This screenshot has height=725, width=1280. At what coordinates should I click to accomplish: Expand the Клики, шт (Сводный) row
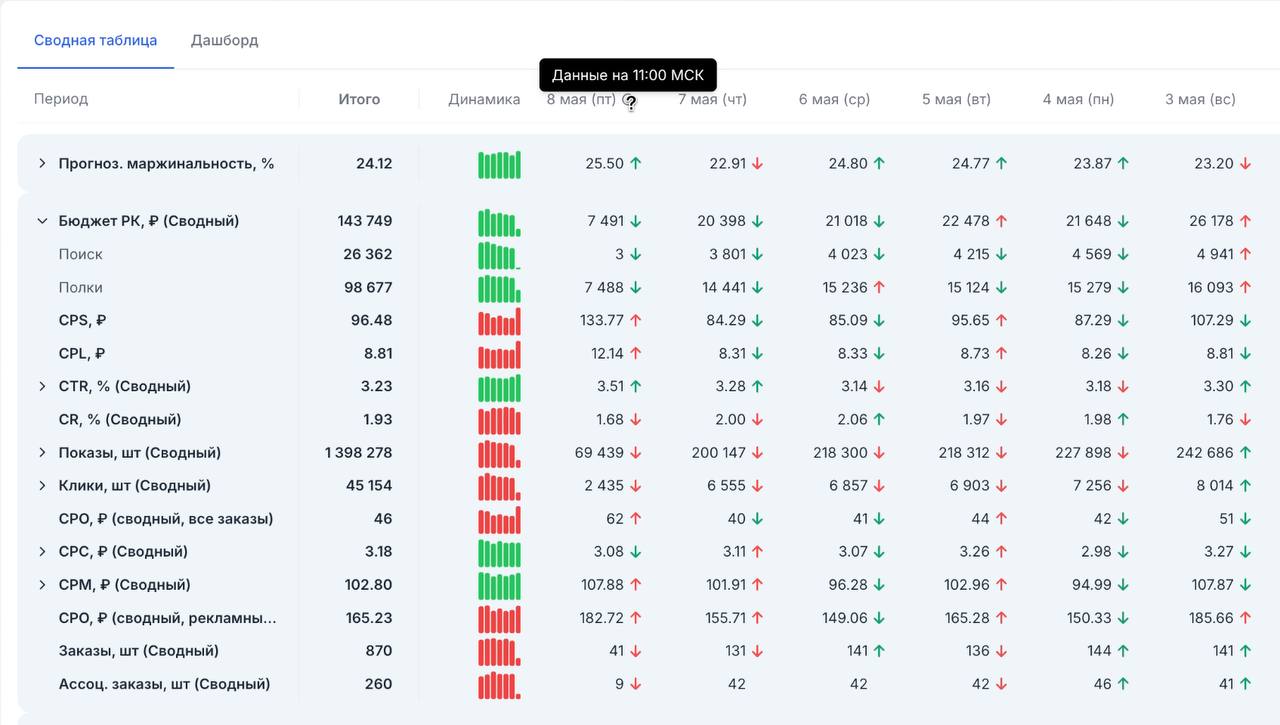(42, 485)
